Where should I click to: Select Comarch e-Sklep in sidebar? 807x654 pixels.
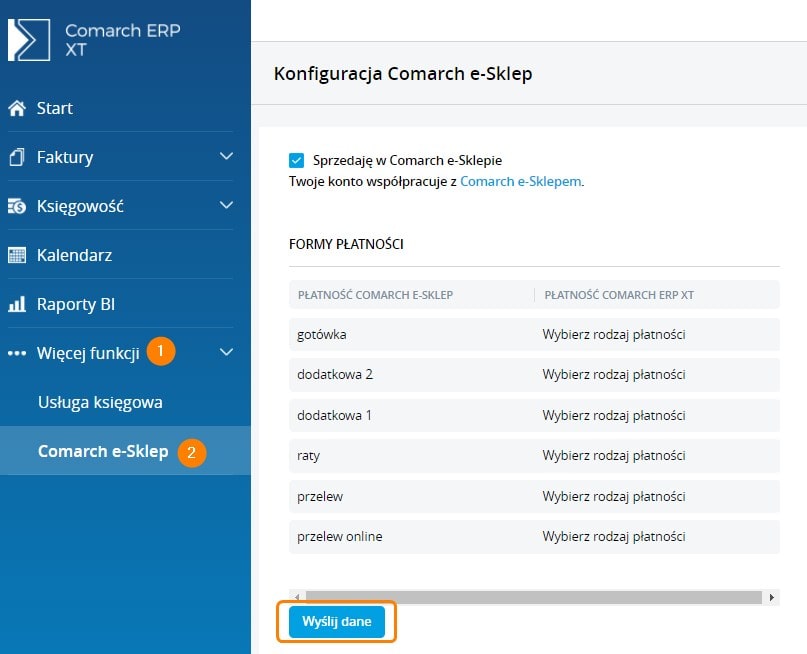tap(103, 451)
